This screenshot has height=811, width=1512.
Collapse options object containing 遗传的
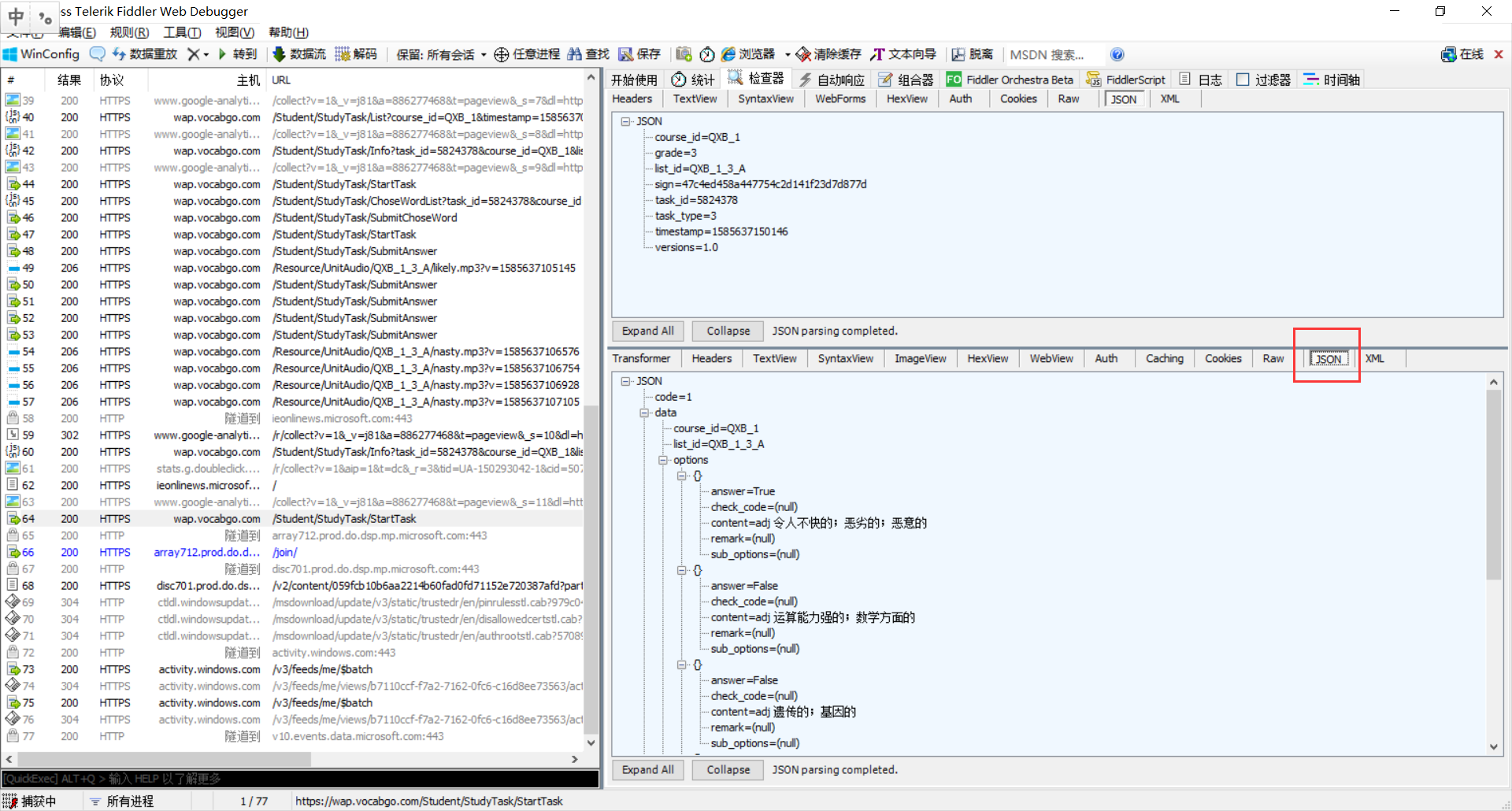682,665
